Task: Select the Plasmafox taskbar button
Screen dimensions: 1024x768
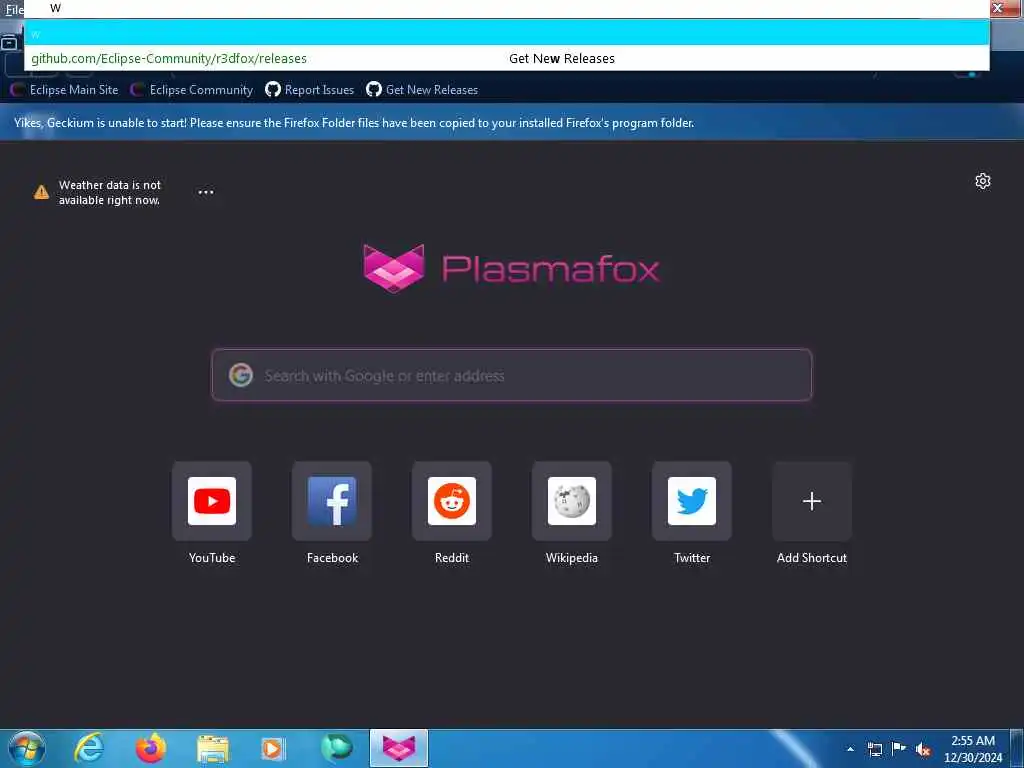Action: 399,748
